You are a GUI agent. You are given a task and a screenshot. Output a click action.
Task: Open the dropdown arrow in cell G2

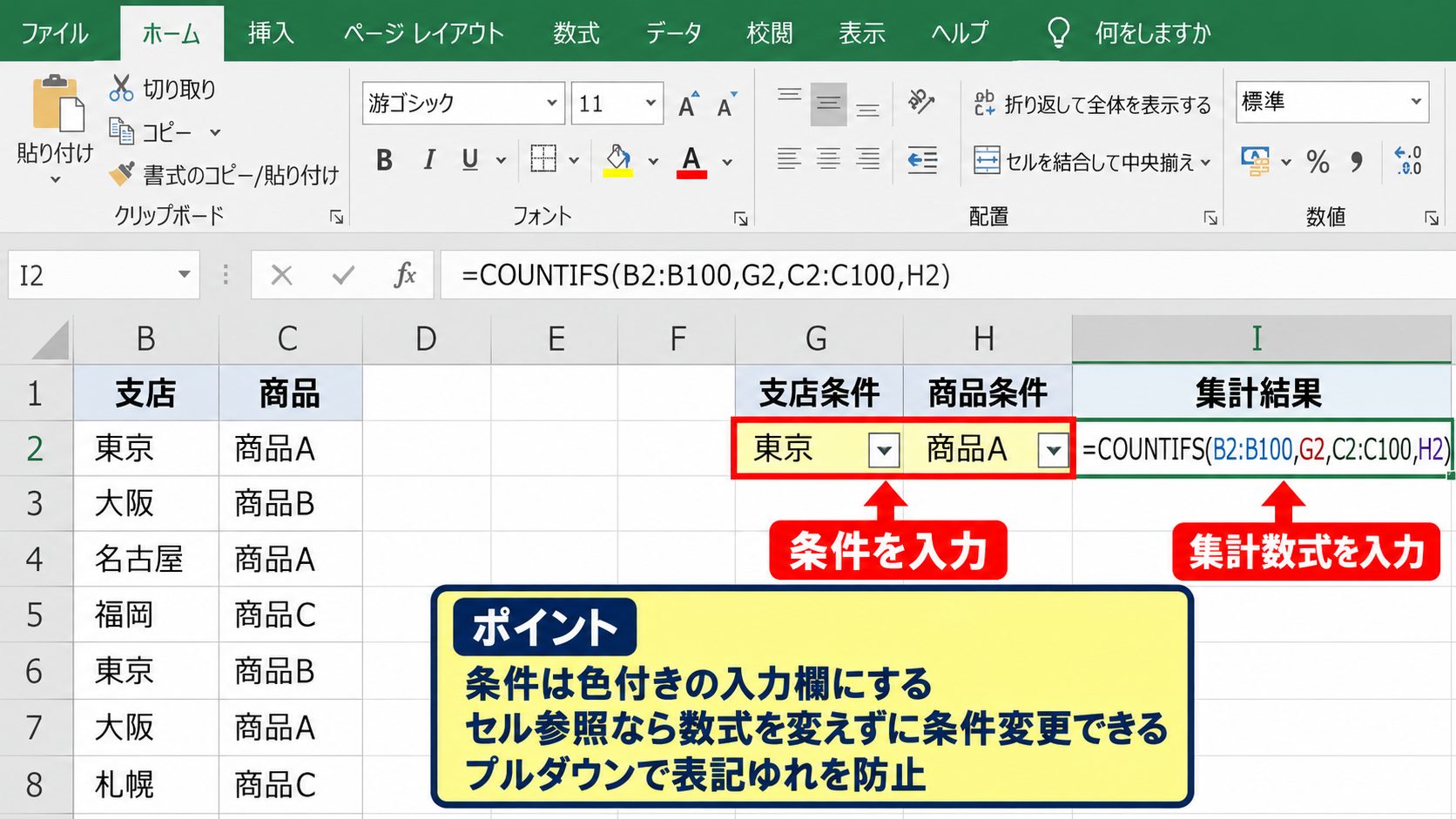(x=884, y=450)
